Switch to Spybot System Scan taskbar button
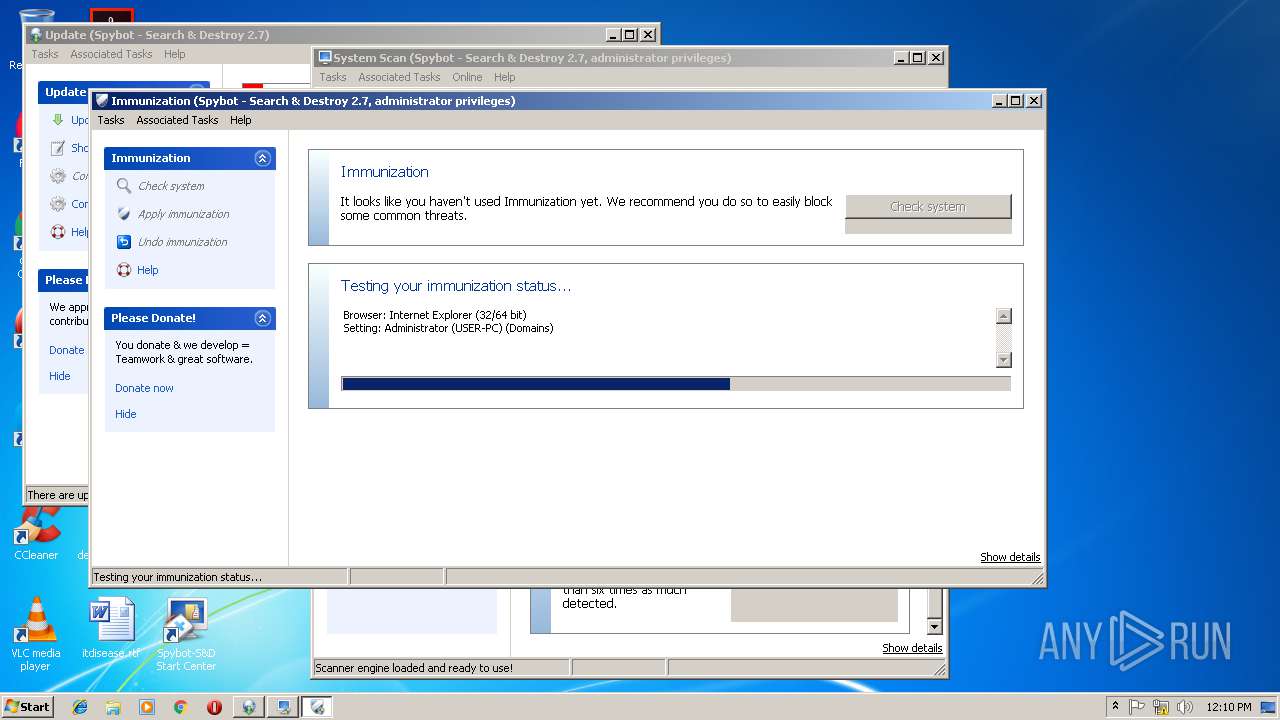 tap(283, 707)
